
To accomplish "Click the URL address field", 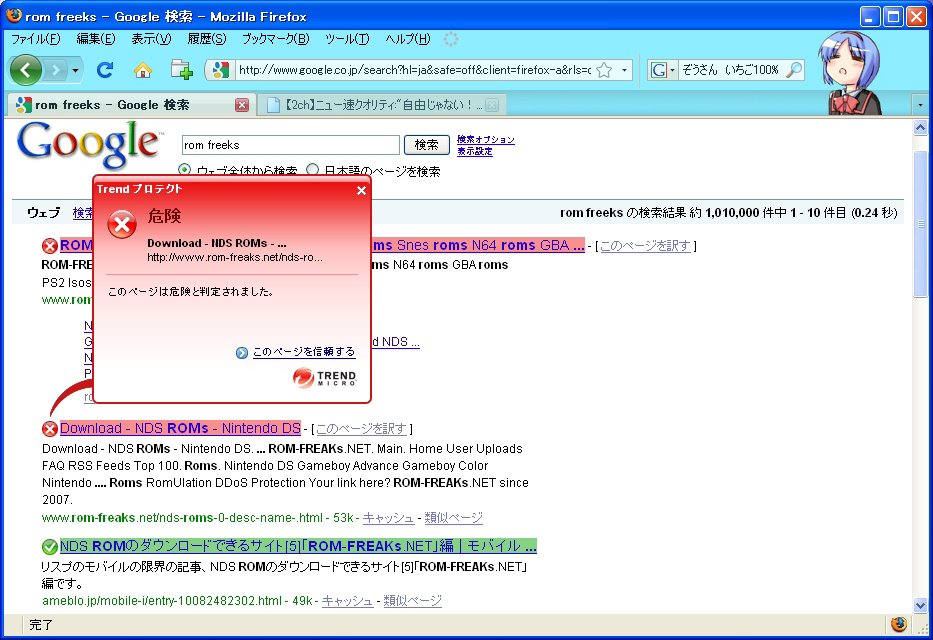I will point(414,70).
